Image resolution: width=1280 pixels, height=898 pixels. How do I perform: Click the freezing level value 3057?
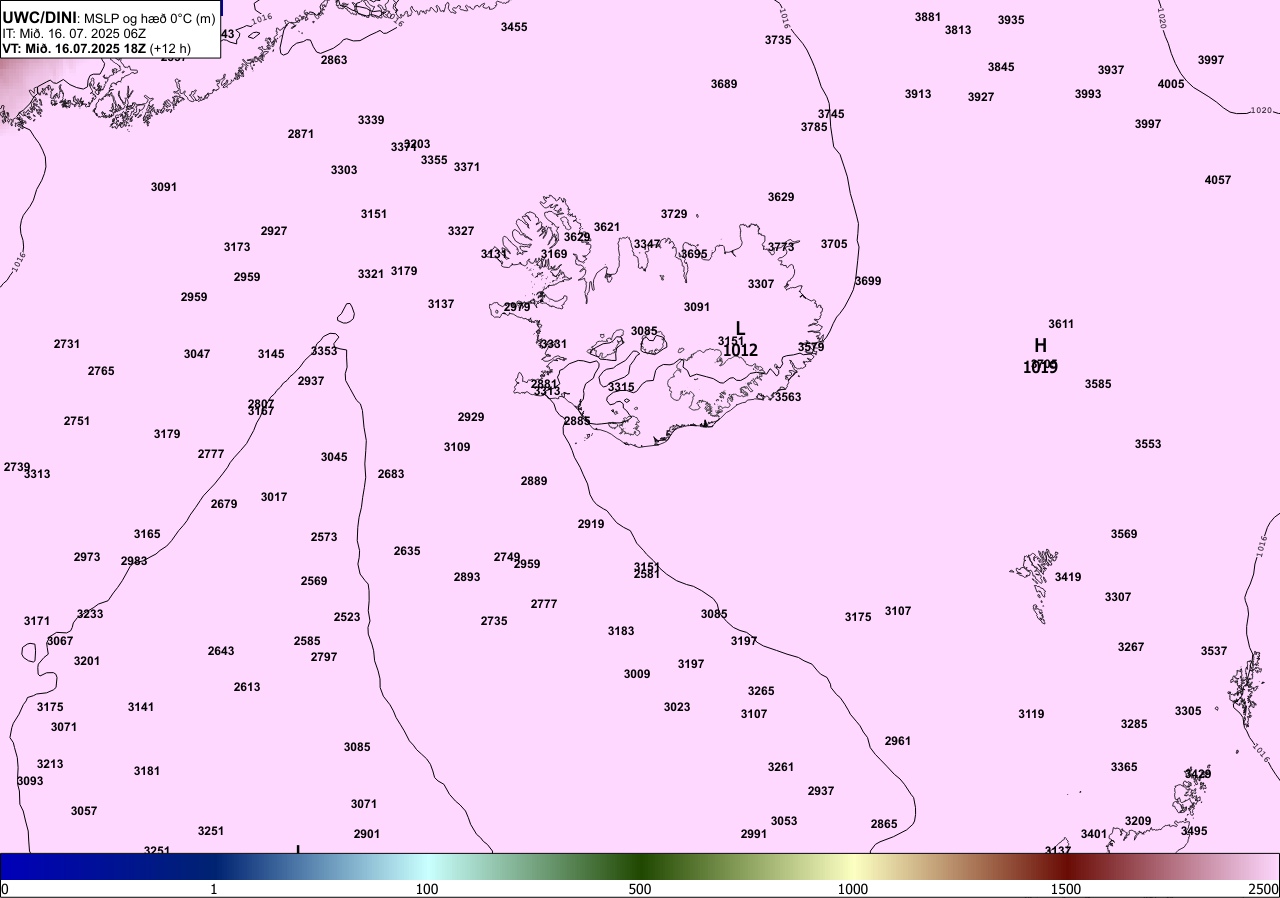pos(84,811)
